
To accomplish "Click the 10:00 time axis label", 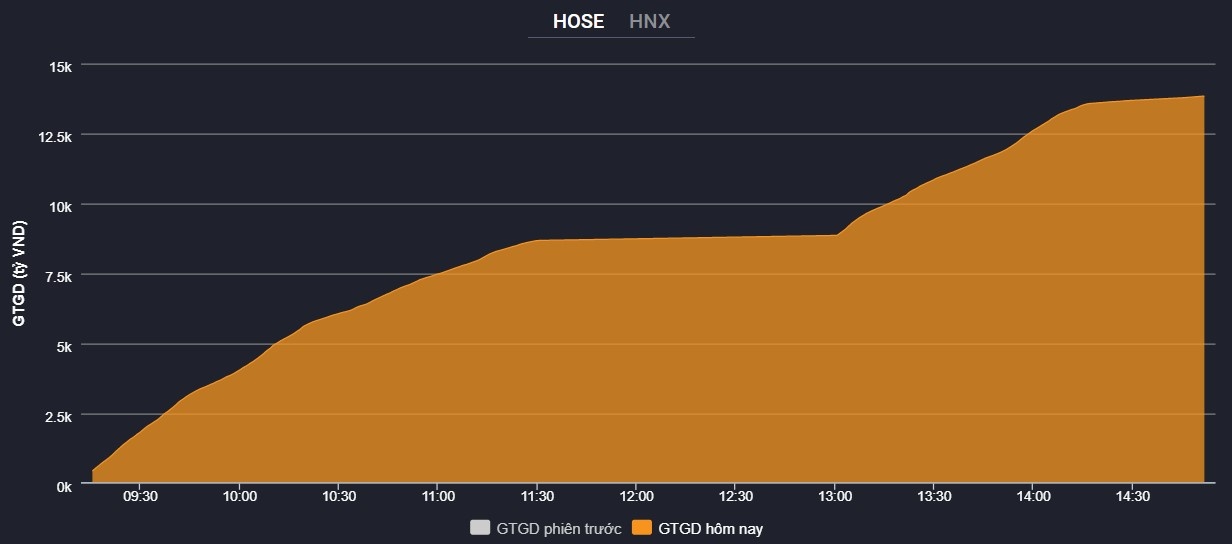I will tap(240, 496).
